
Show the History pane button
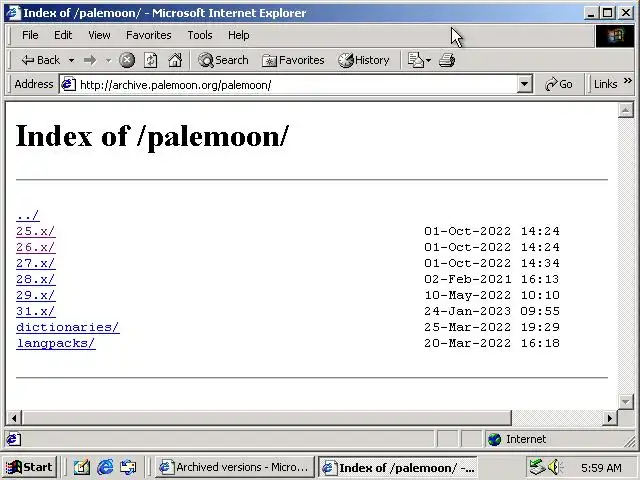tap(363, 60)
